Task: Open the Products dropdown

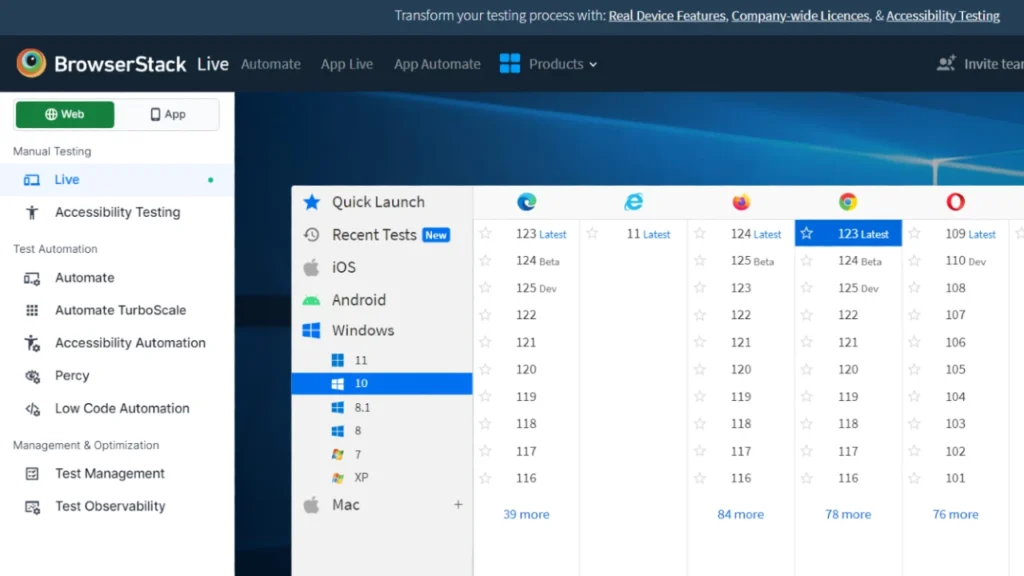Action: pyautogui.click(x=558, y=63)
